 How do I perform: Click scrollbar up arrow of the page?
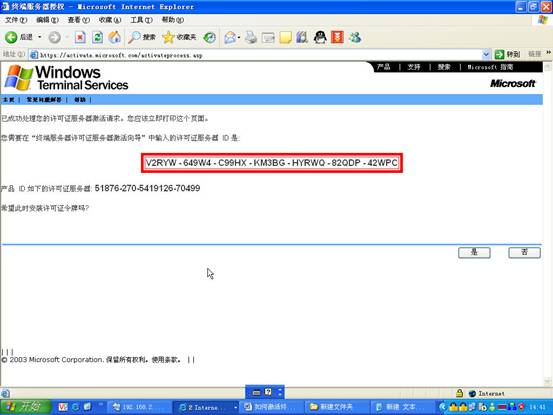pos(548,67)
